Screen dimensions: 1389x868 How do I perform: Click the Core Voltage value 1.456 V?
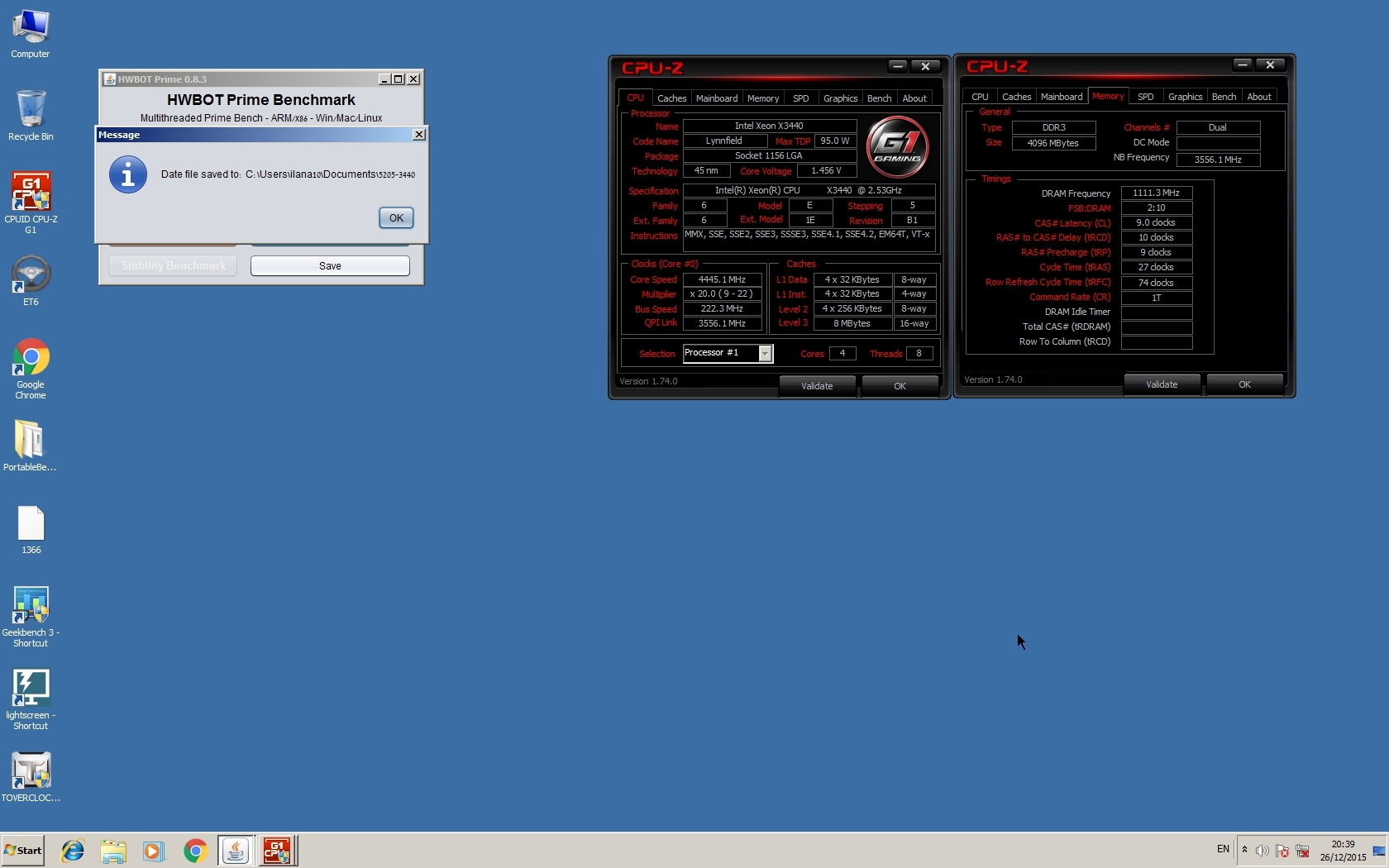pos(827,170)
